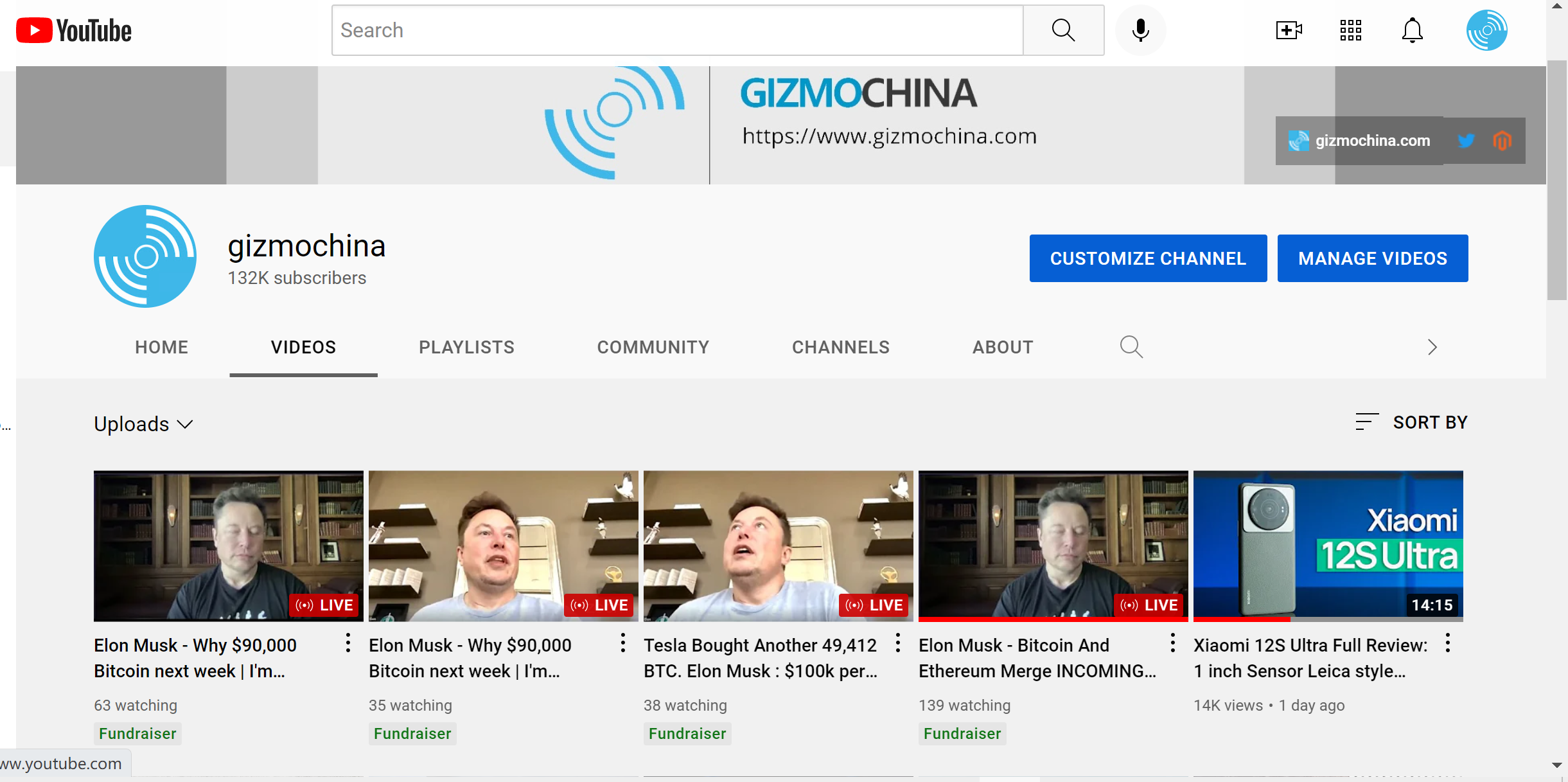Open the Create video icon
This screenshot has width=1568, height=782.
[1289, 30]
